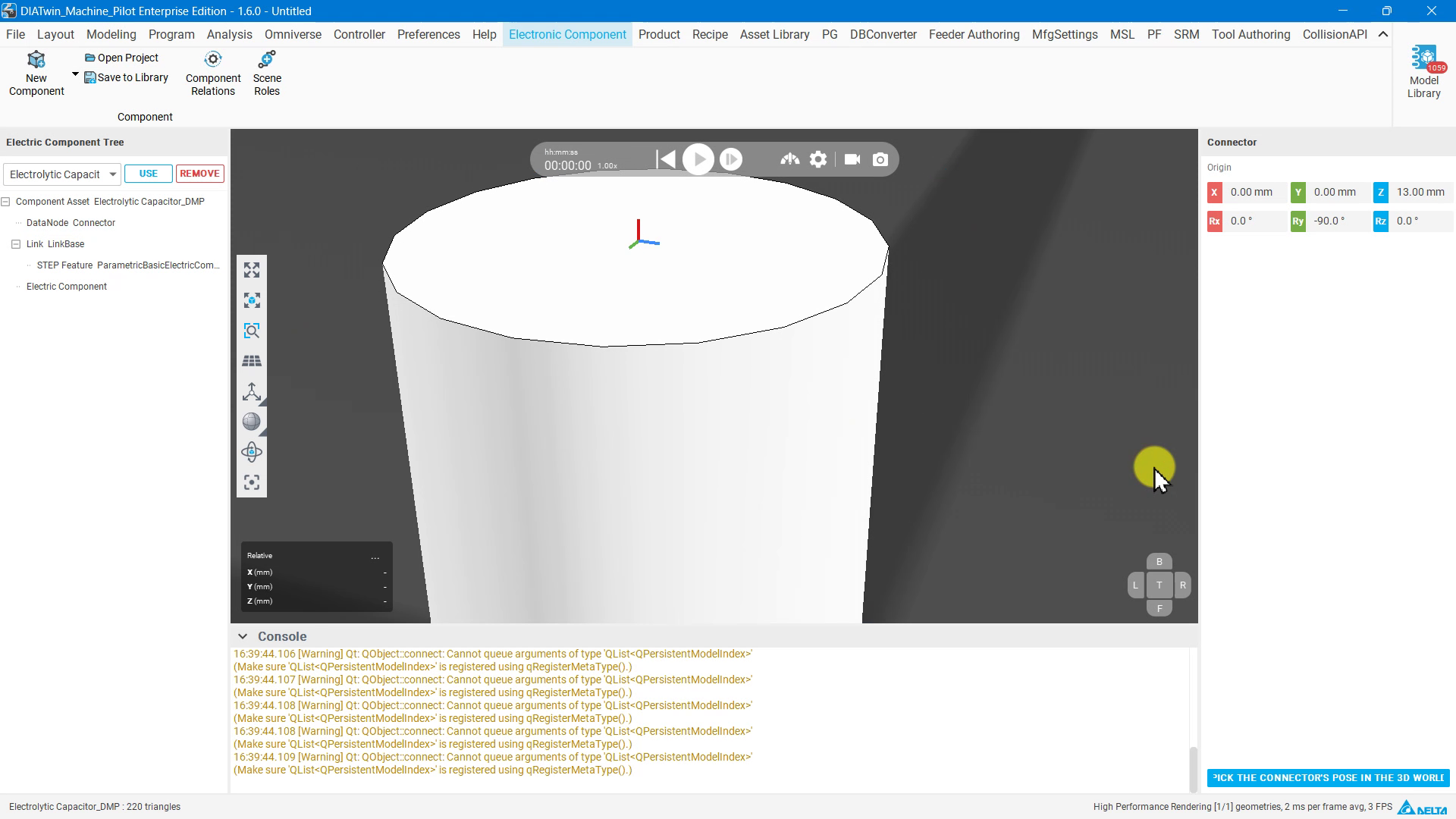This screenshot has height=819, width=1456.
Task: Click the DIATwin app icon in title bar
Action: (x=9, y=11)
